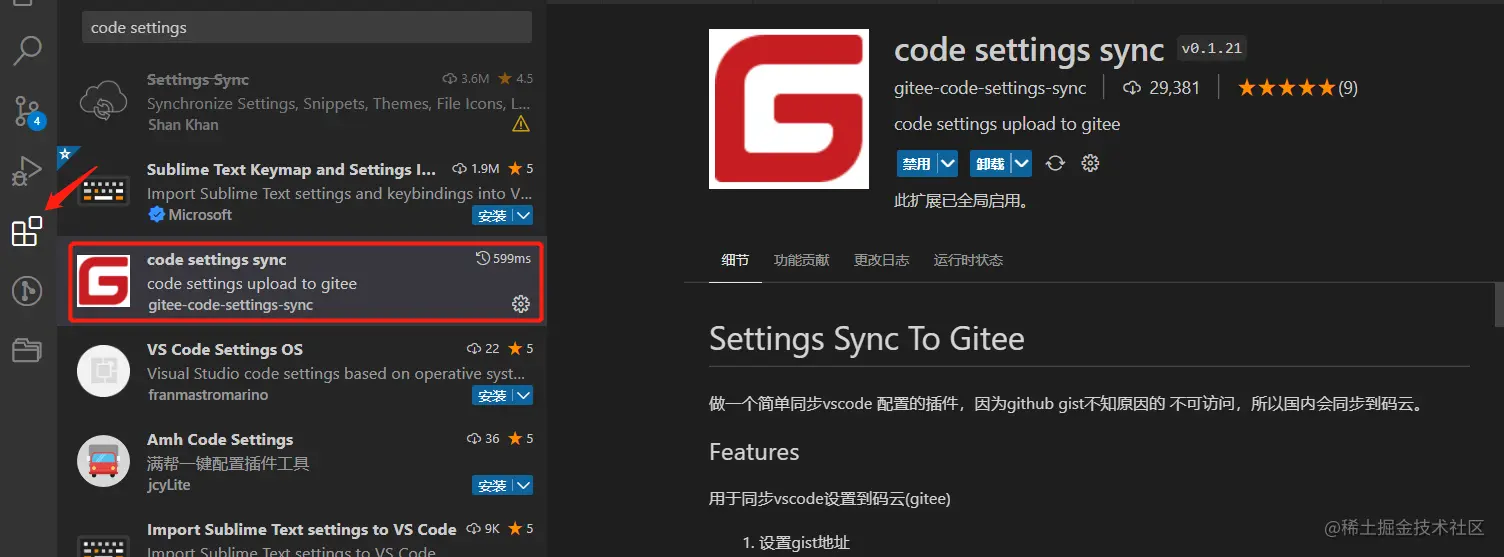
Task: Click the 卸载 uninstall button
Action: [990, 163]
